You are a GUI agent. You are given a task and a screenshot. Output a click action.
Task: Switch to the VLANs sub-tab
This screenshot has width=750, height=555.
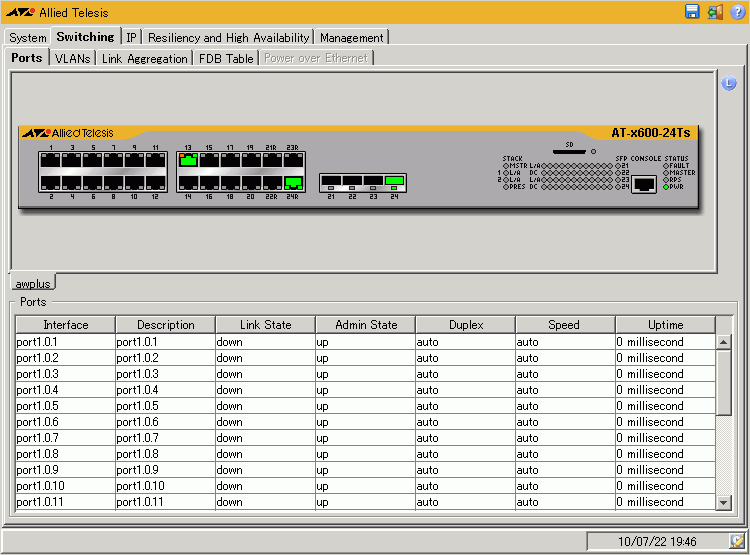pyautogui.click(x=73, y=58)
